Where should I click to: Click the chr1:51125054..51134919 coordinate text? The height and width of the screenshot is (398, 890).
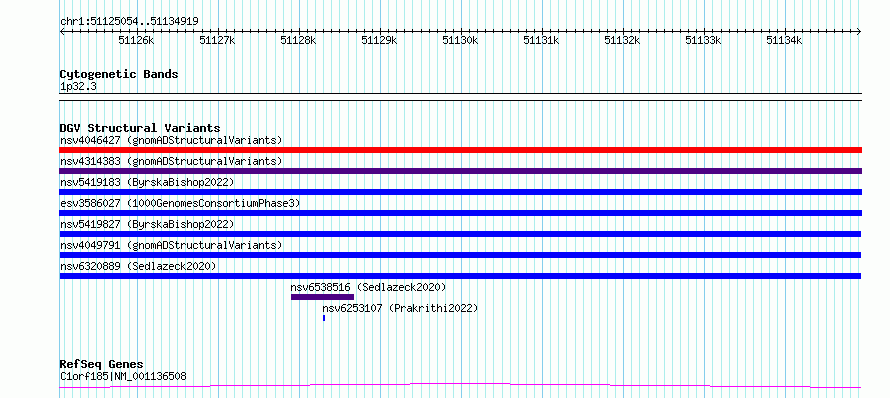[x=129, y=22]
